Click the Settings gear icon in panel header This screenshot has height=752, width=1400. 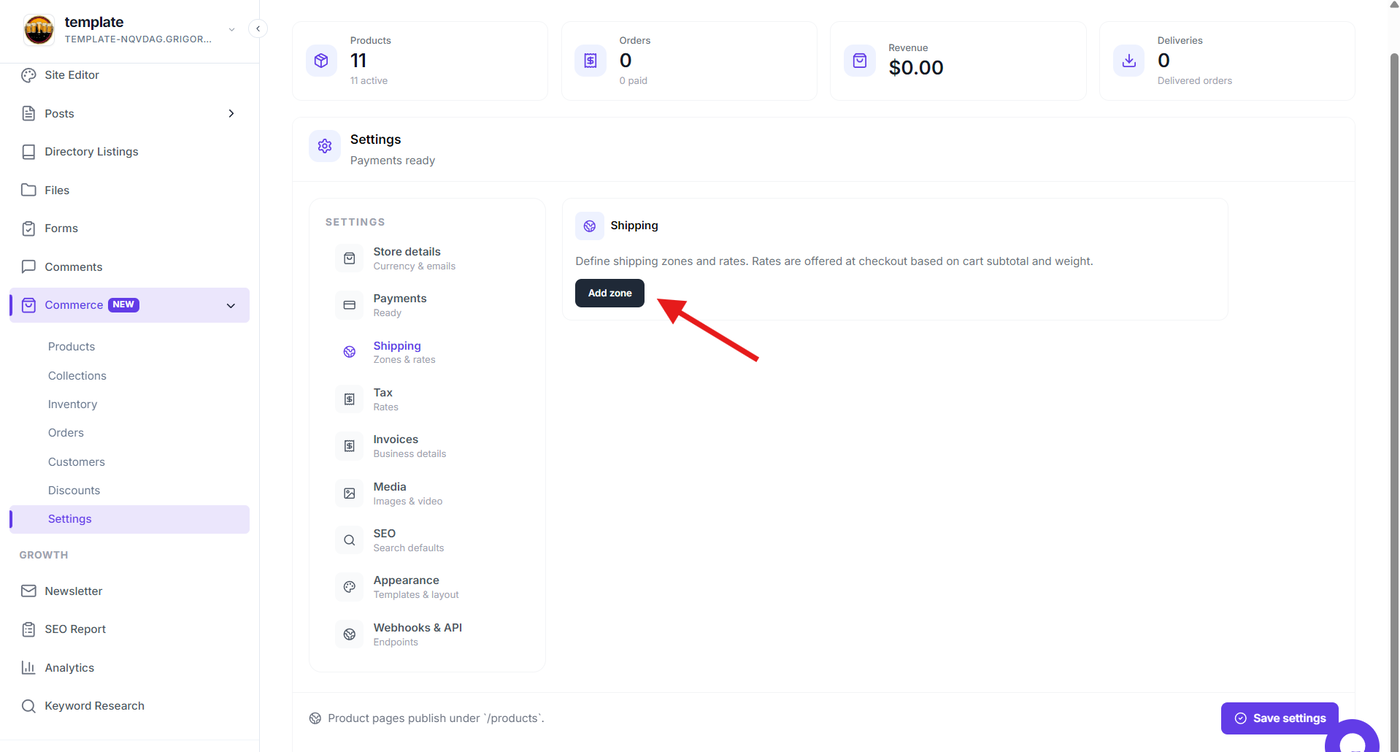(x=325, y=146)
